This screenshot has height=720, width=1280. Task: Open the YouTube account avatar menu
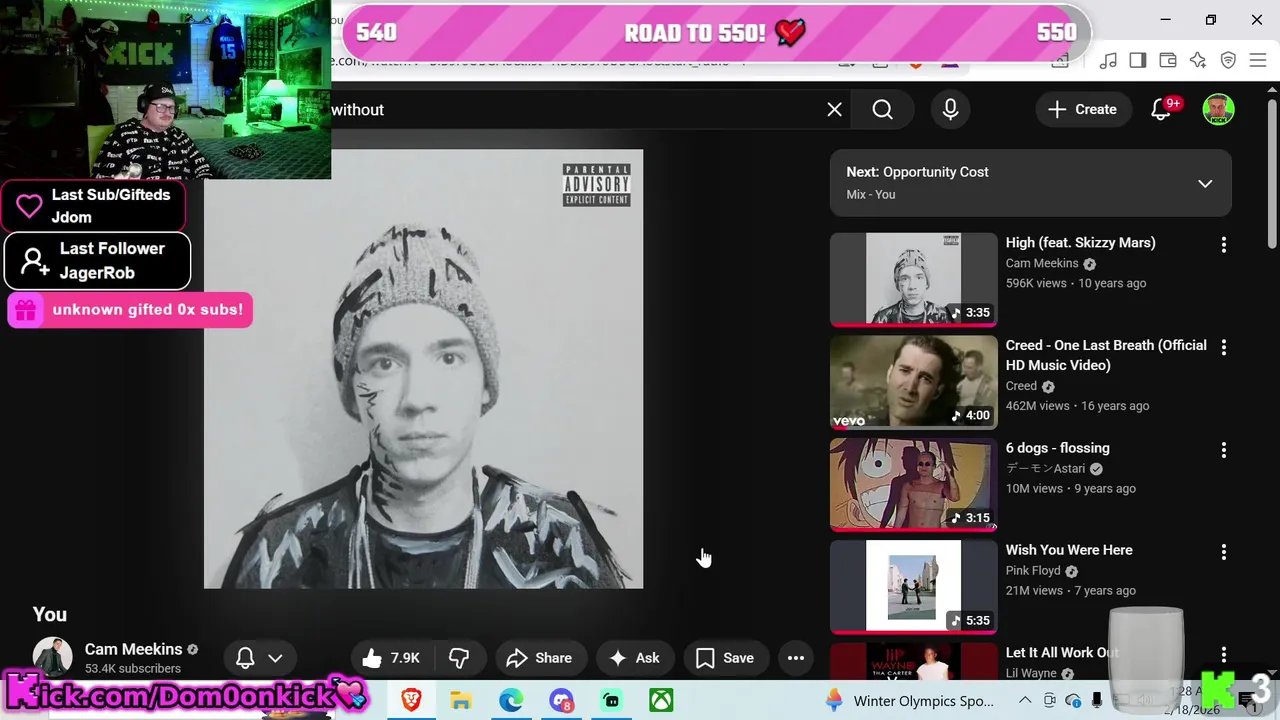point(1218,110)
